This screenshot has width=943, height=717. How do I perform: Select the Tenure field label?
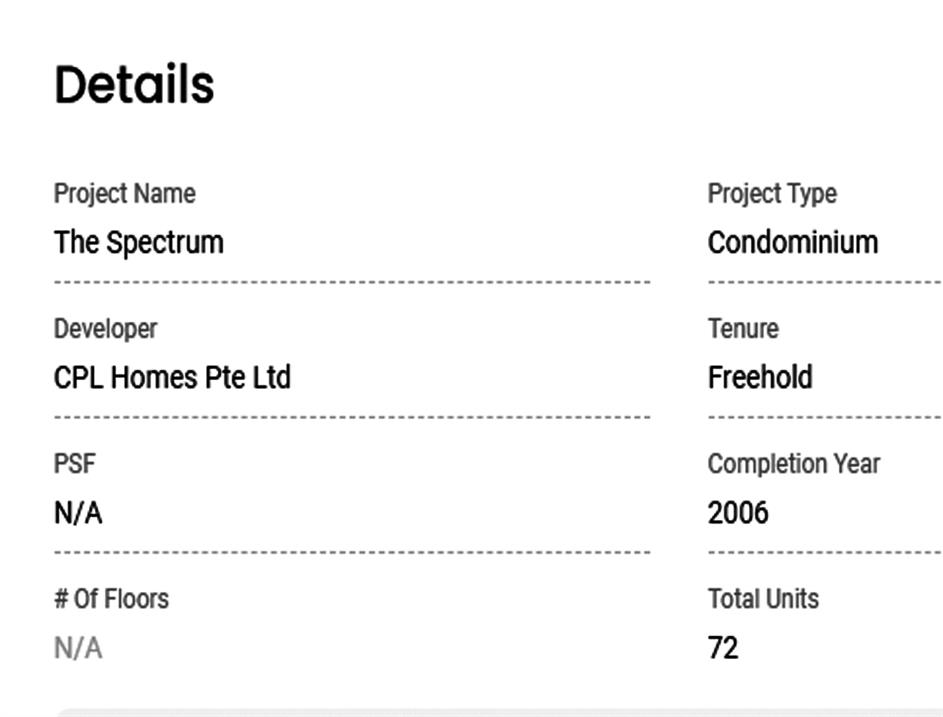[742, 328]
